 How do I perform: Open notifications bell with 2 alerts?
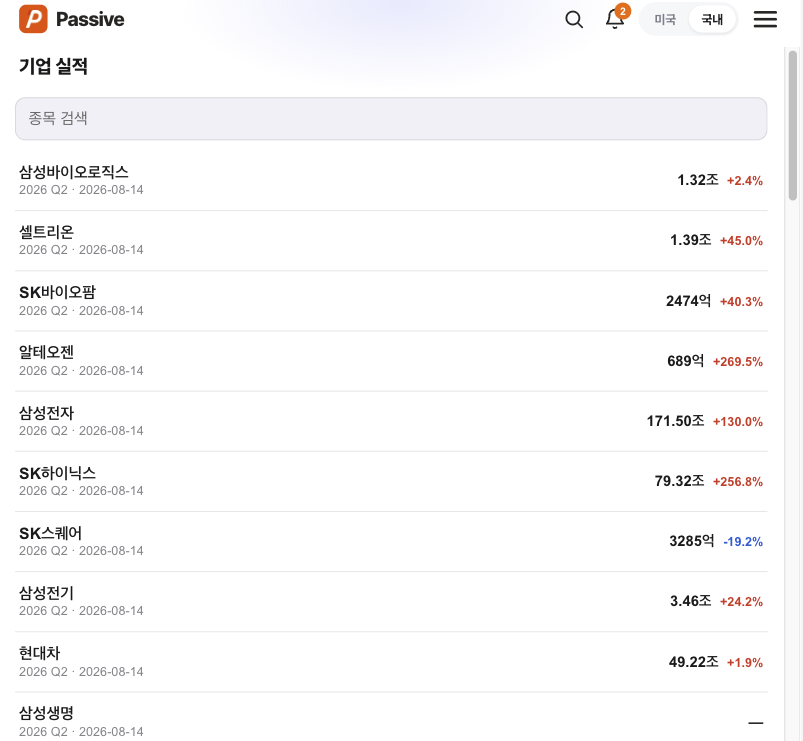pos(615,19)
